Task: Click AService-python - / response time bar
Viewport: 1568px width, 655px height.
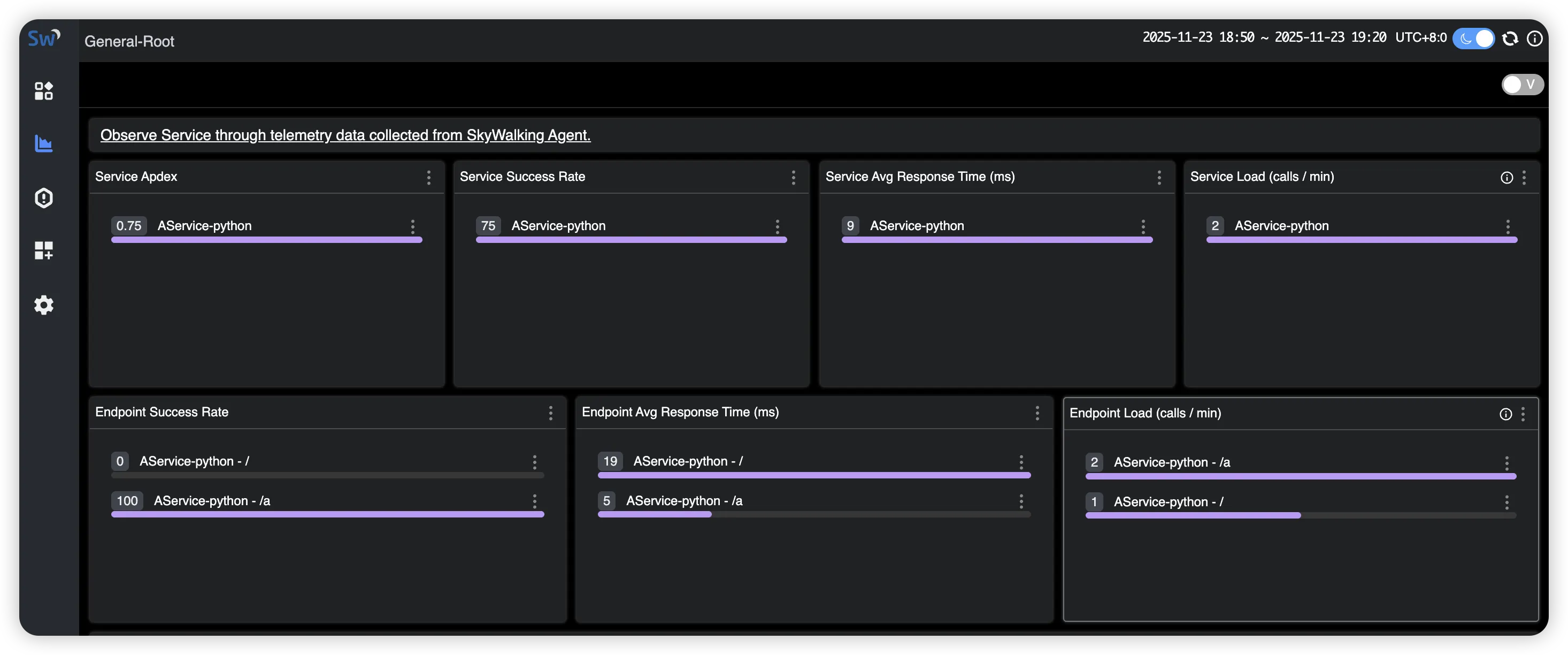Action: (x=814, y=475)
